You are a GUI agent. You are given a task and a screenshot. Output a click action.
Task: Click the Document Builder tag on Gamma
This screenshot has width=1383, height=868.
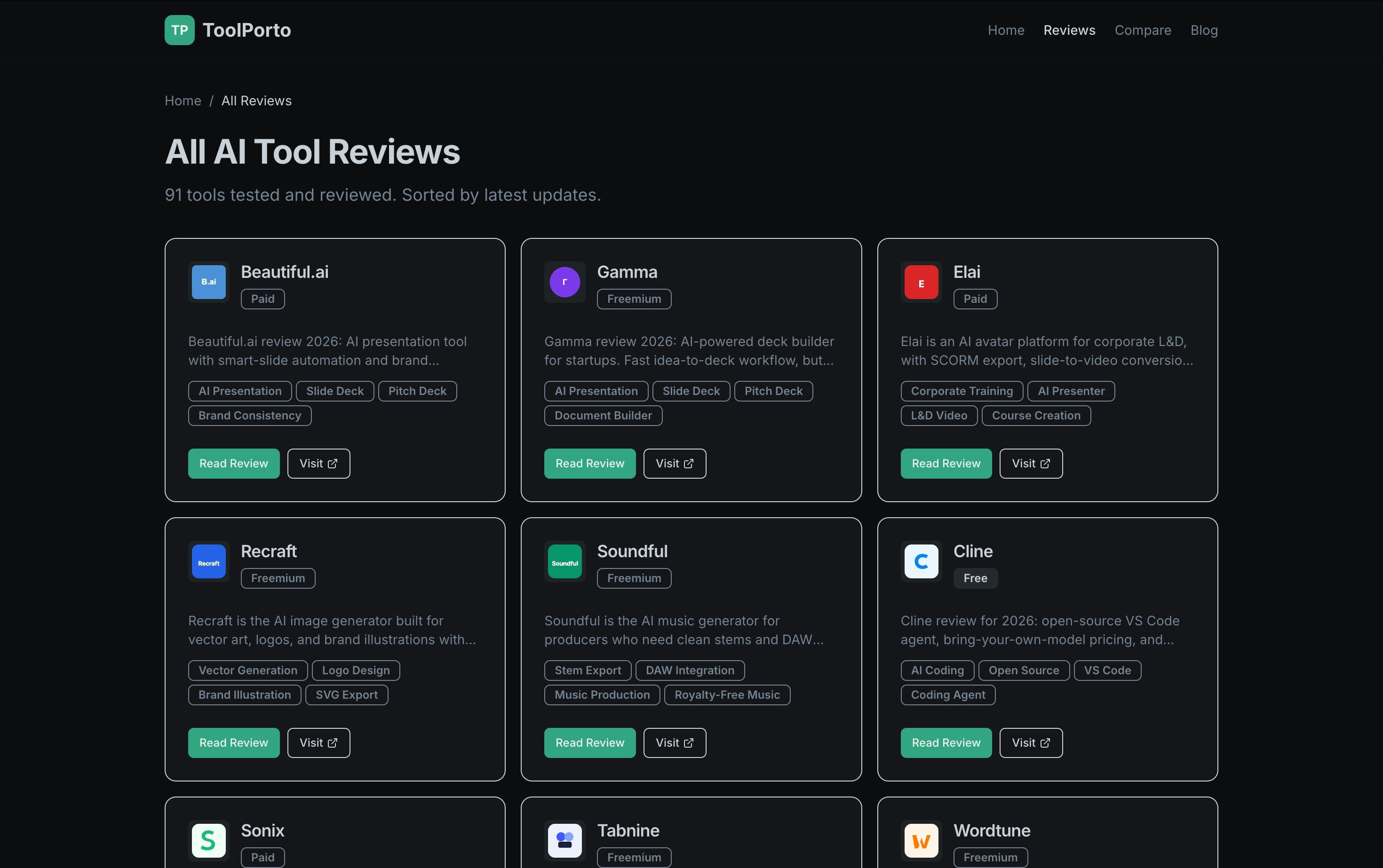coord(603,416)
